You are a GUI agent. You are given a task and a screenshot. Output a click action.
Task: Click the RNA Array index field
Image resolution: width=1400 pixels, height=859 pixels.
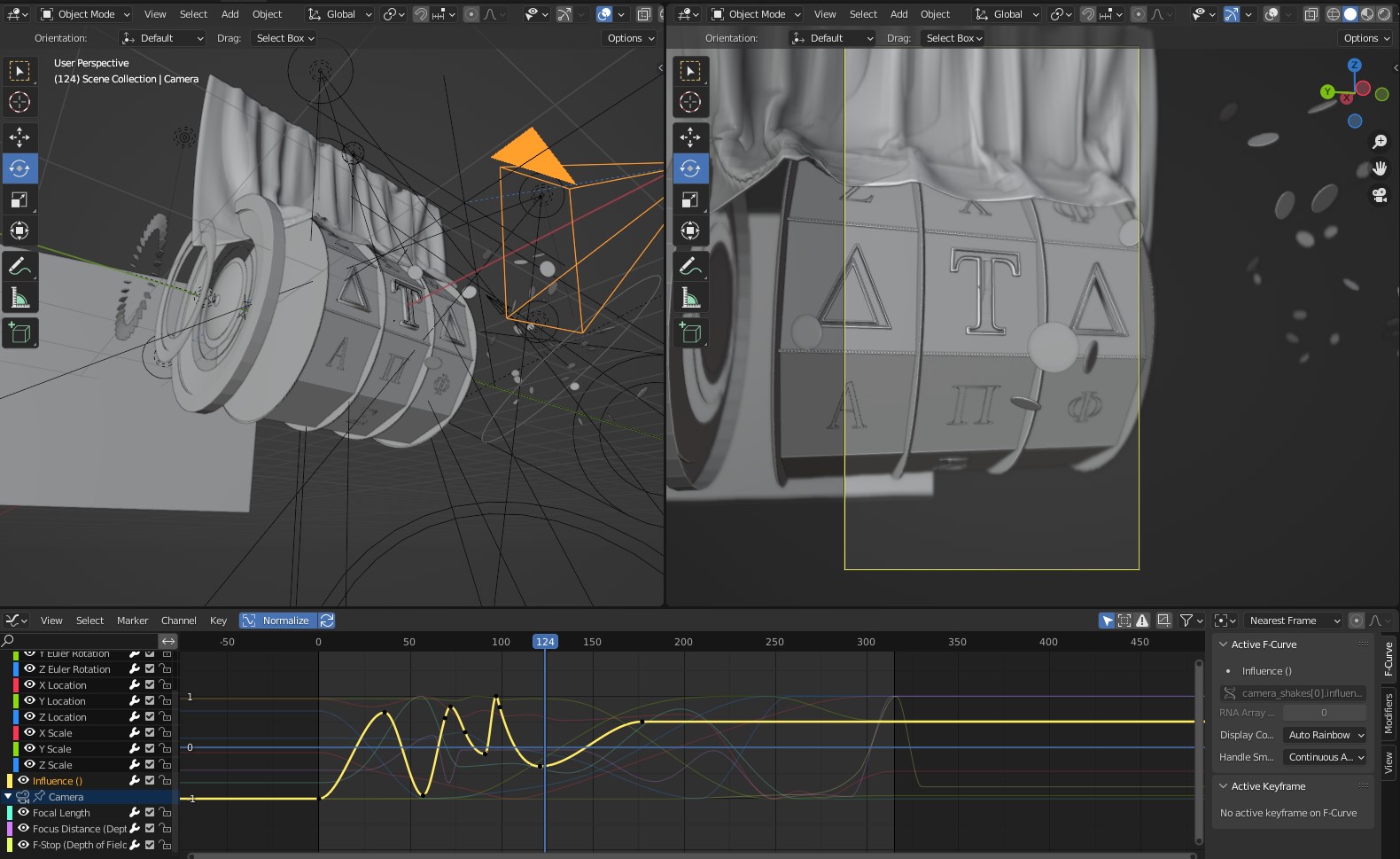pos(1324,713)
